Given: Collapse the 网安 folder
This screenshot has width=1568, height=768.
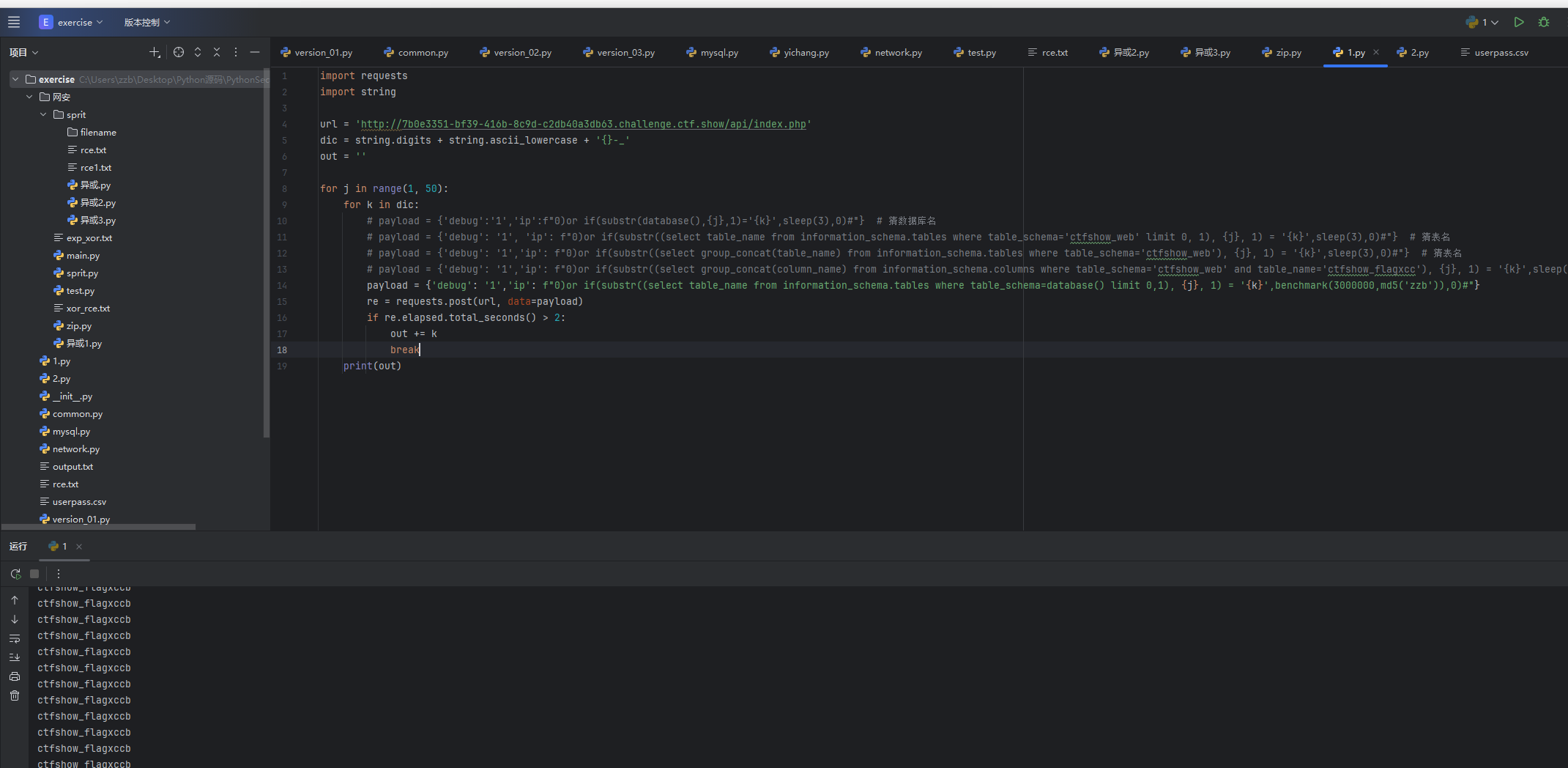Looking at the screenshot, I should (x=29, y=97).
